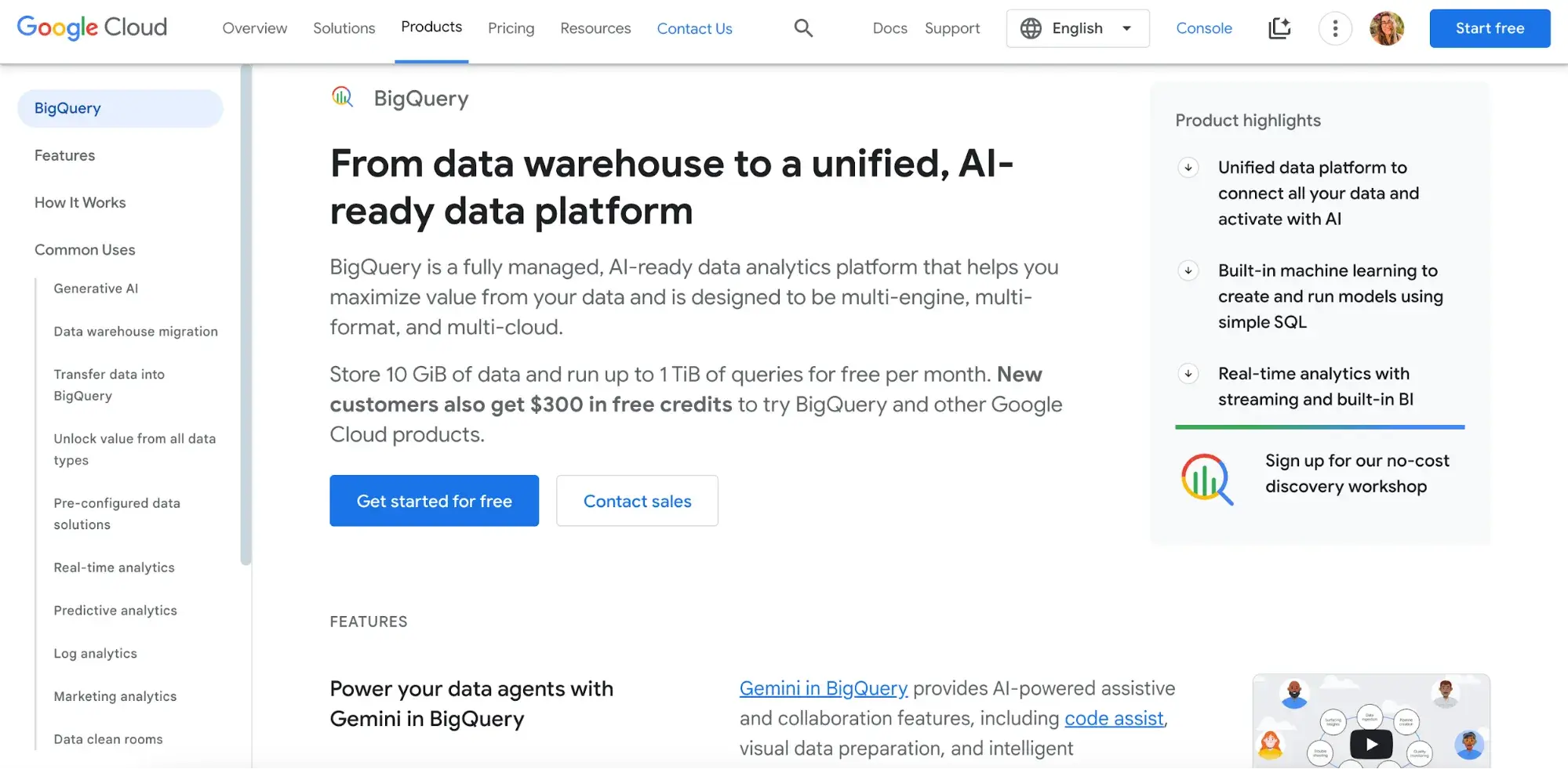Expand Real-time analytics with streaming highlight

coord(1188,374)
